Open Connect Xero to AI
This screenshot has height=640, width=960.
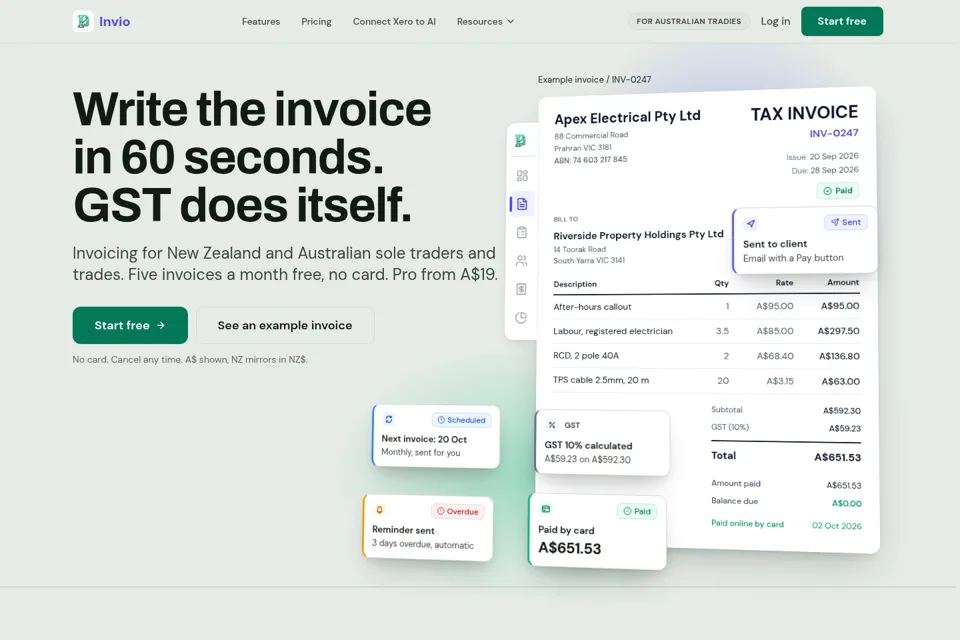tap(394, 21)
